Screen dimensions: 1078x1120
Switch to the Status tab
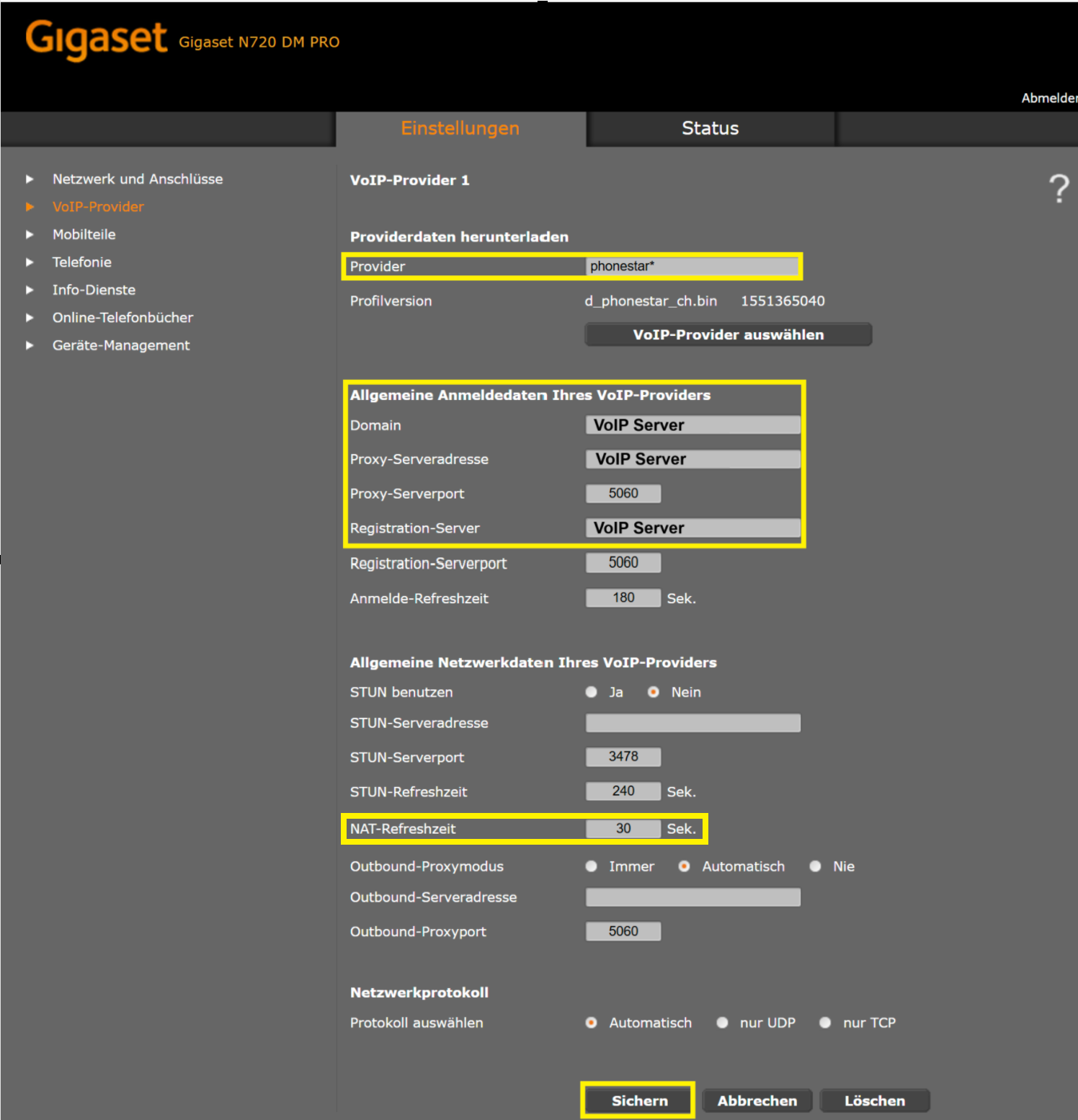point(710,128)
